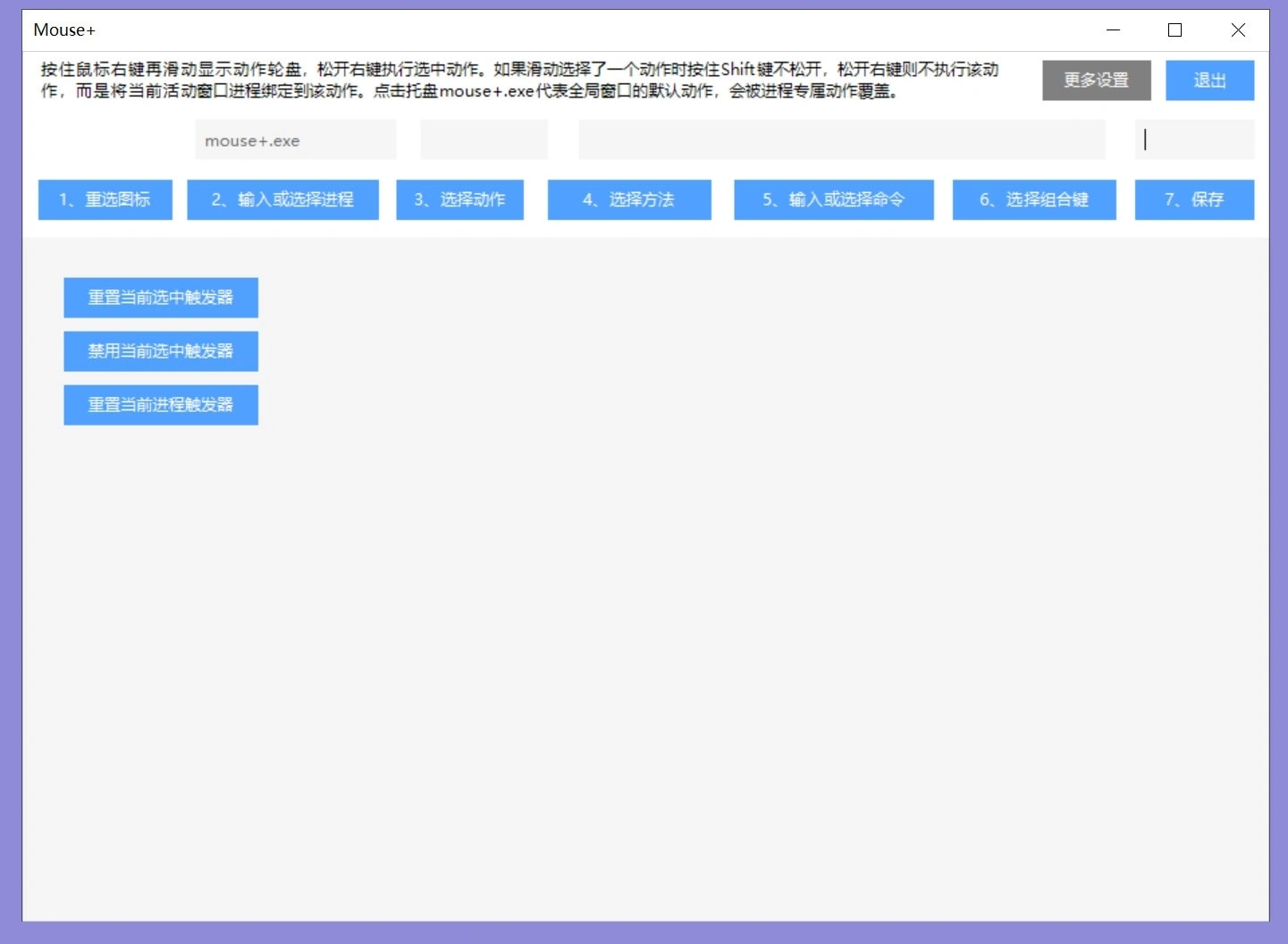Click 选择动作 to choose an action
This screenshot has height=944, width=1288.
tap(459, 199)
